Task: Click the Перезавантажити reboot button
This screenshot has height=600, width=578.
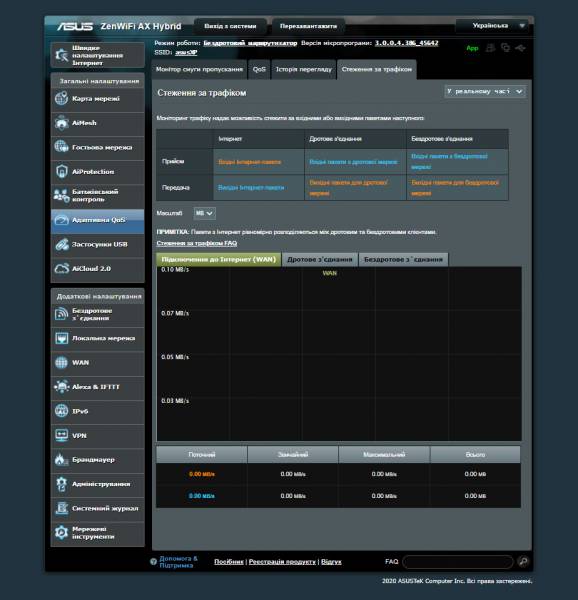Action: pos(308,26)
